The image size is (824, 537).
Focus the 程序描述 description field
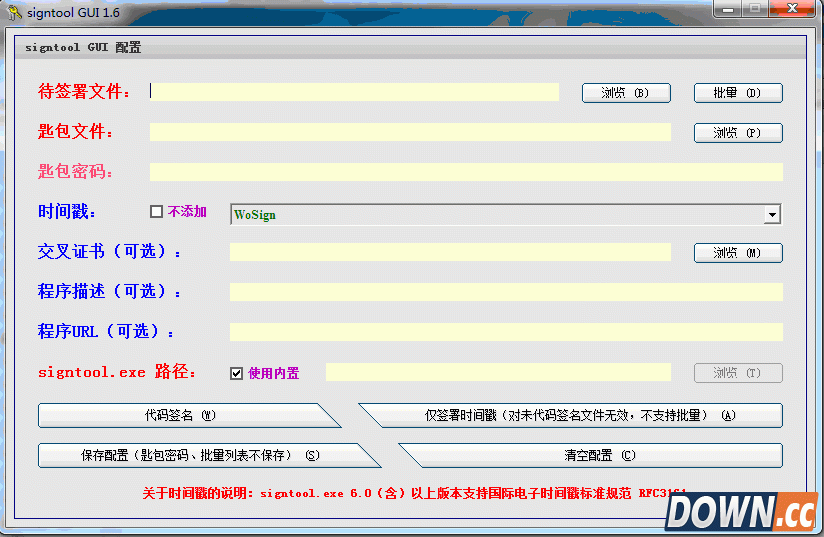pyautogui.click(x=506, y=292)
